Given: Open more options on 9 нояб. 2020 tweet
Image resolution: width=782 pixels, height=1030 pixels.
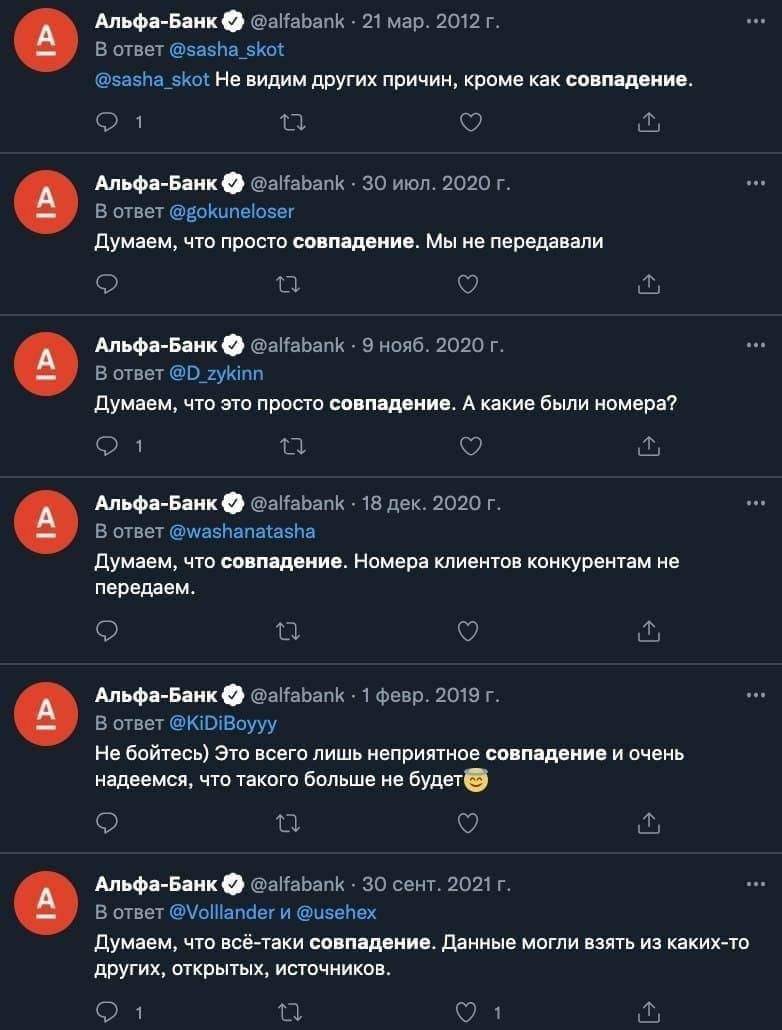Looking at the screenshot, I should point(756,345).
